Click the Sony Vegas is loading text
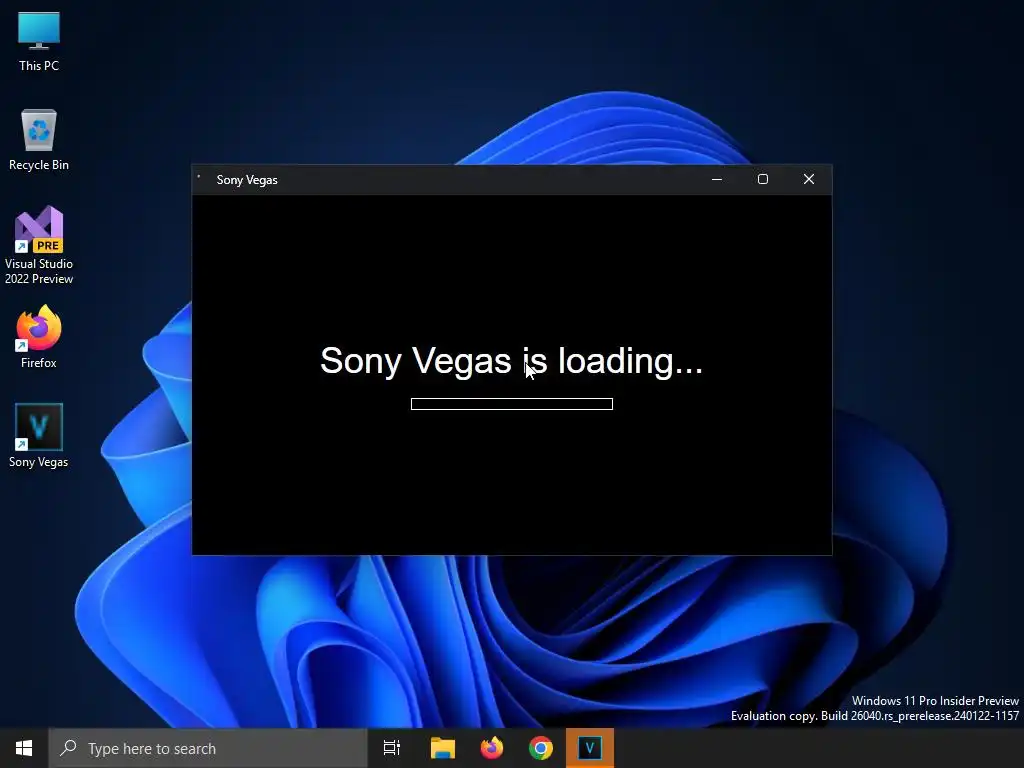 (511, 361)
